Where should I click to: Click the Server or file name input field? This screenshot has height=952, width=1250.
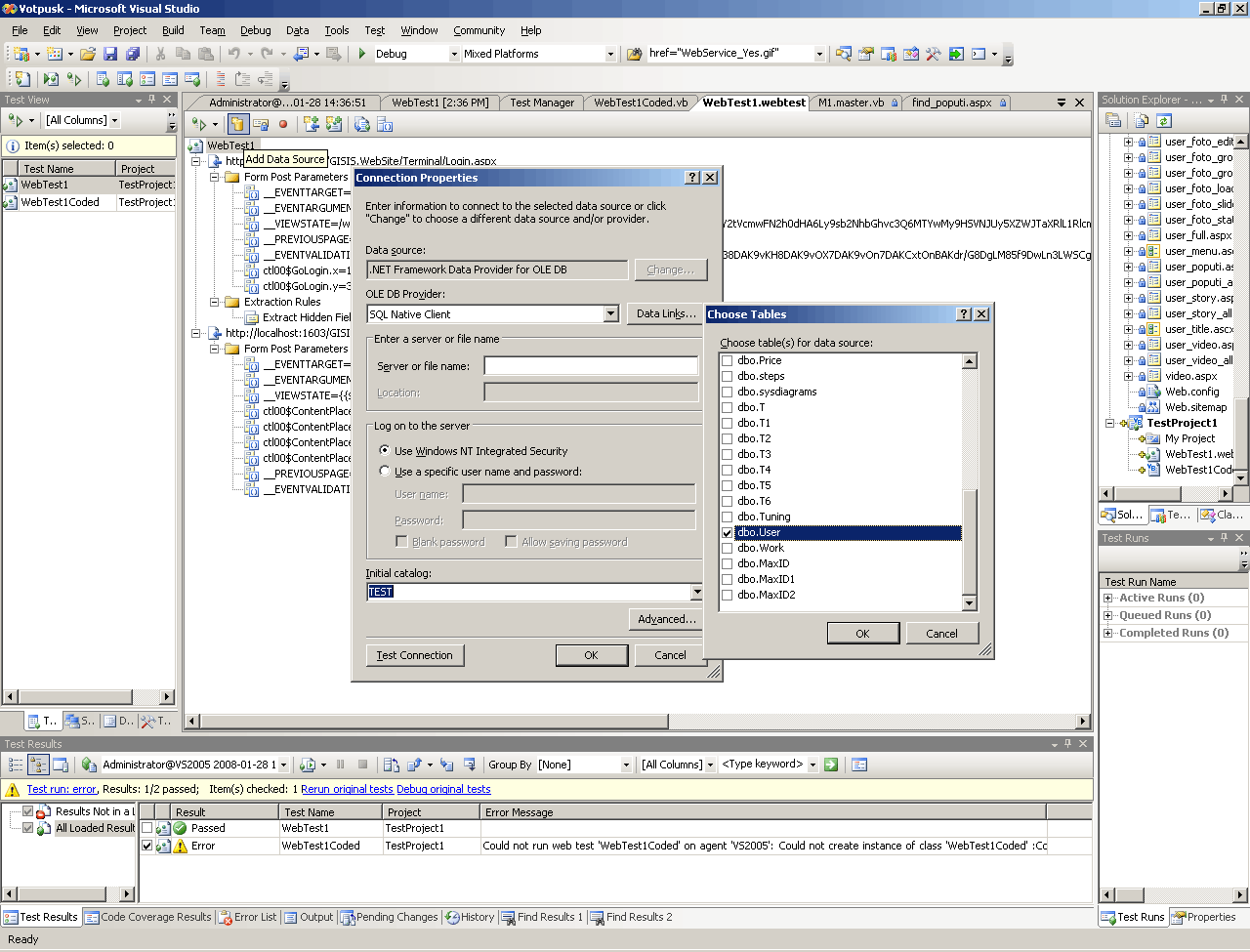[591, 366]
